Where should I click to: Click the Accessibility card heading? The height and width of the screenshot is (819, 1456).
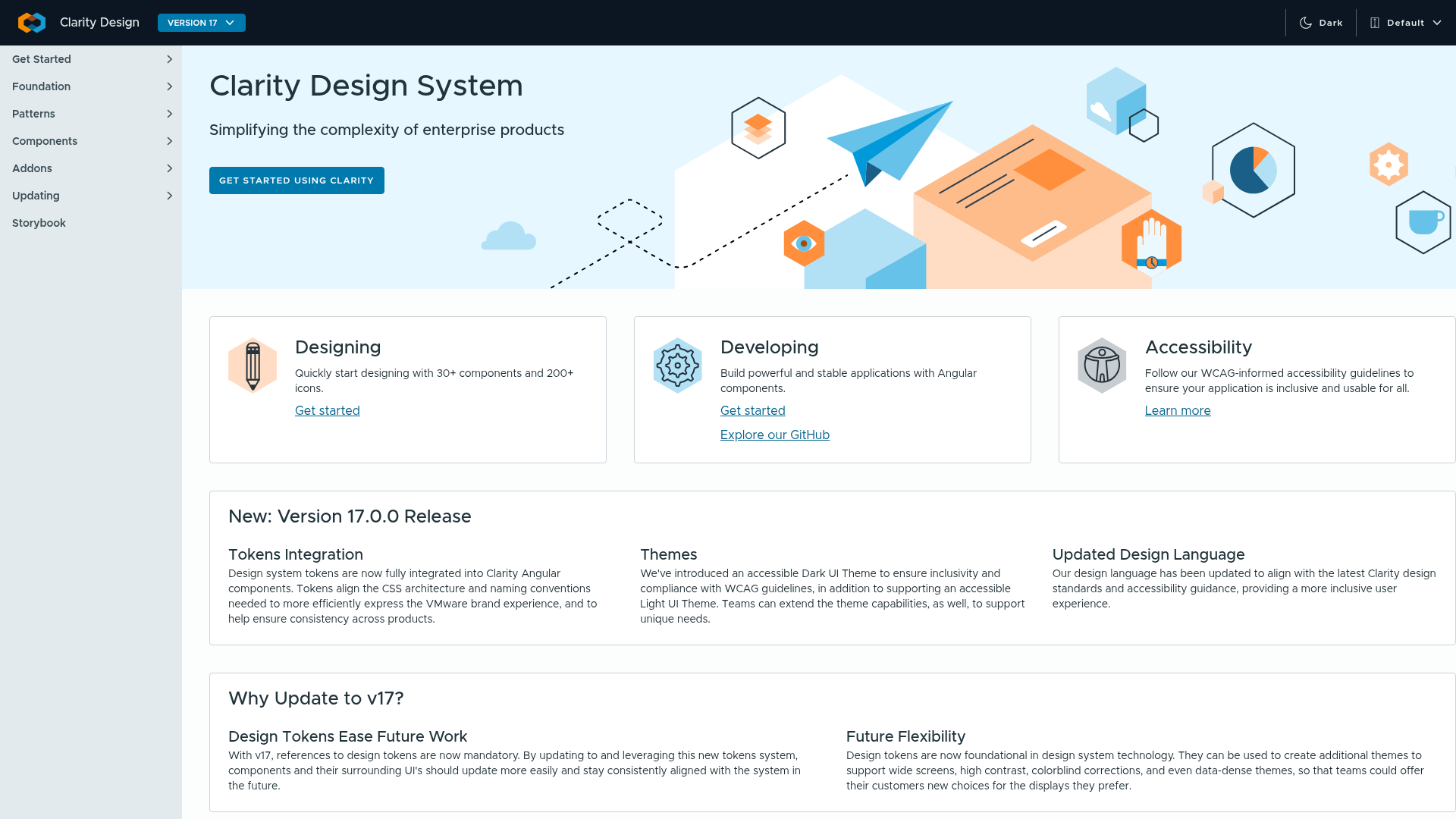tap(1198, 347)
